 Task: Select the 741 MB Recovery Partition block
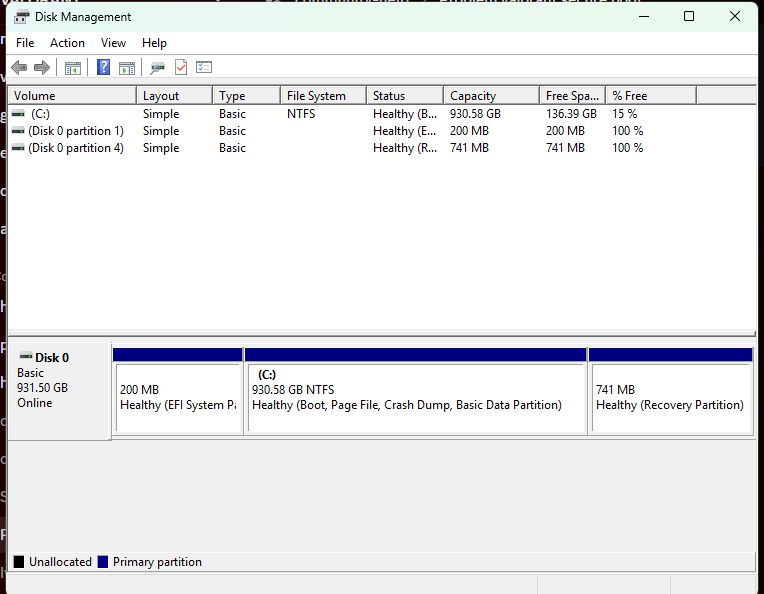(x=671, y=391)
